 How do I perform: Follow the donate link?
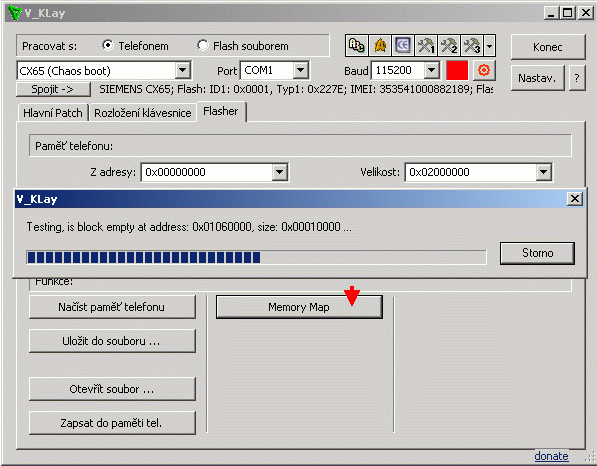pos(551,456)
